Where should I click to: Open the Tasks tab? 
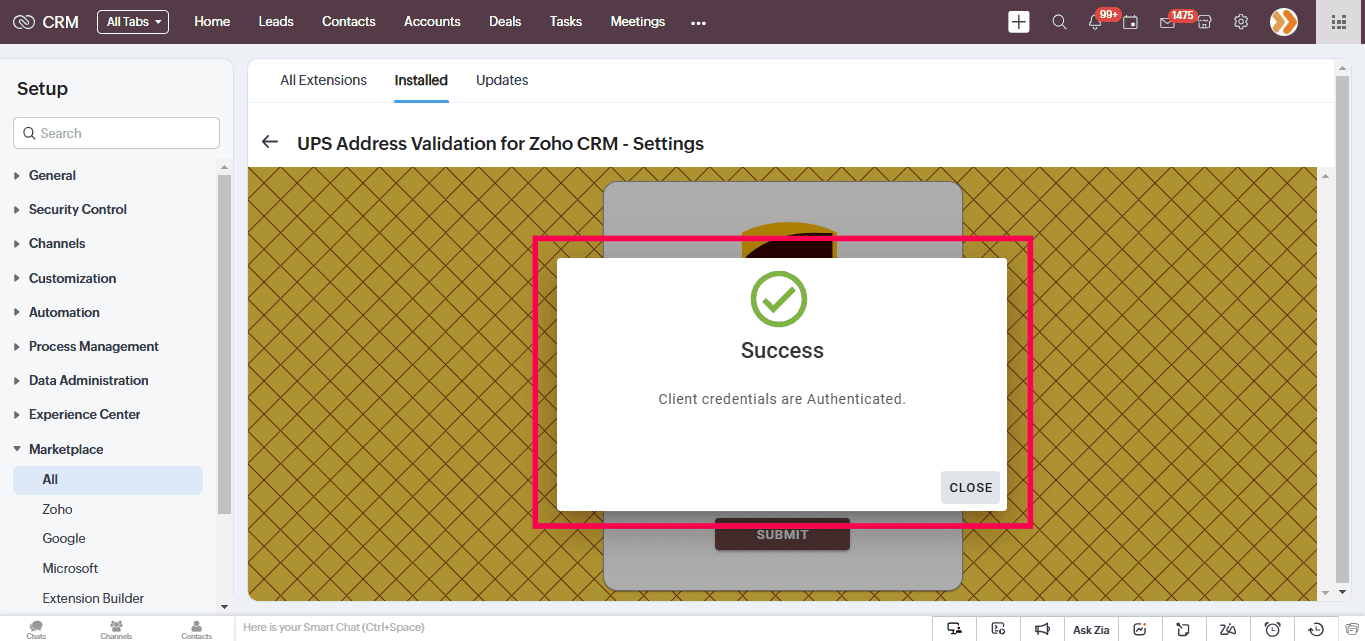coord(566,22)
